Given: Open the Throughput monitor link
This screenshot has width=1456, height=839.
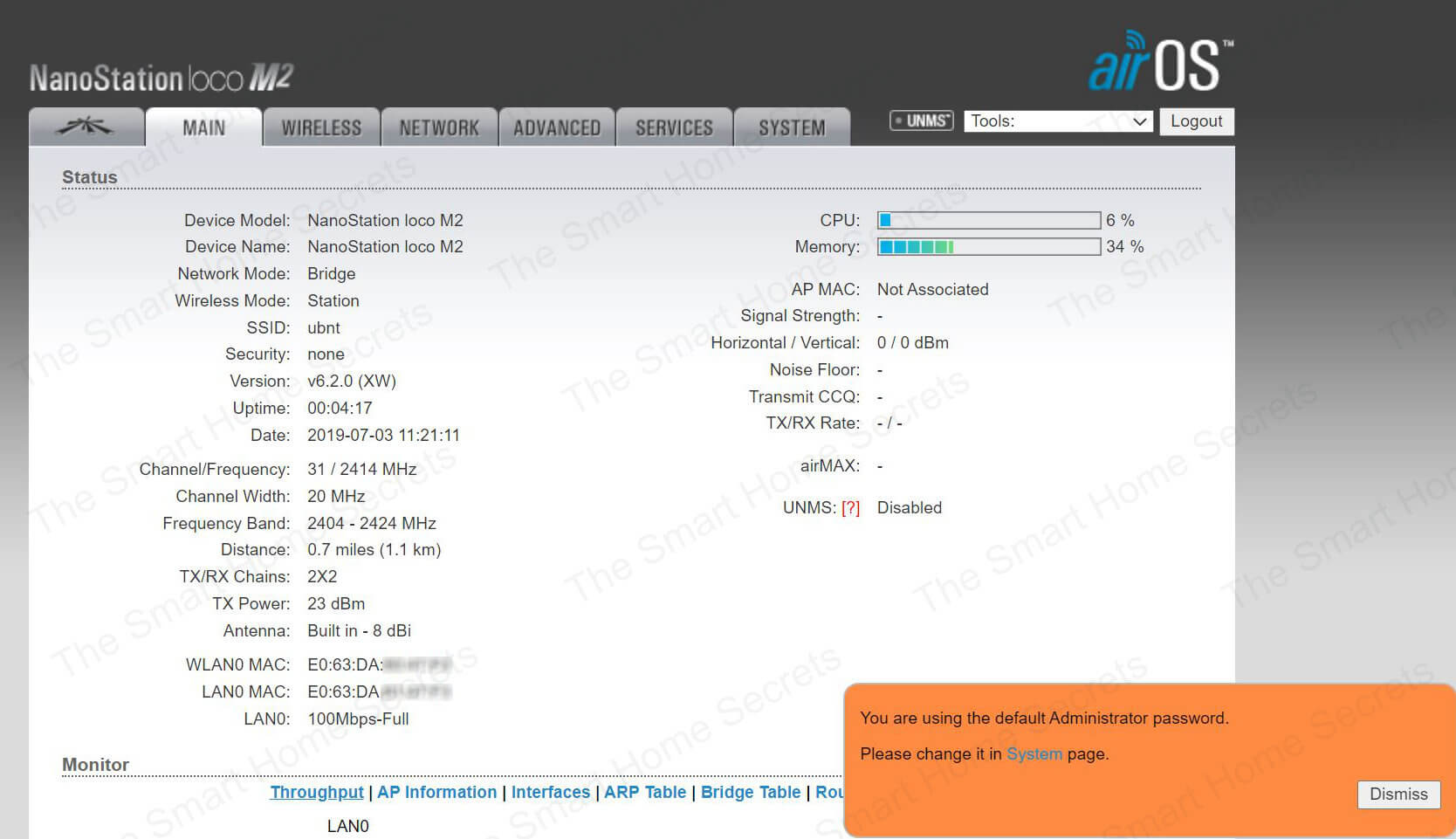Looking at the screenshot, I should [316, 792].
